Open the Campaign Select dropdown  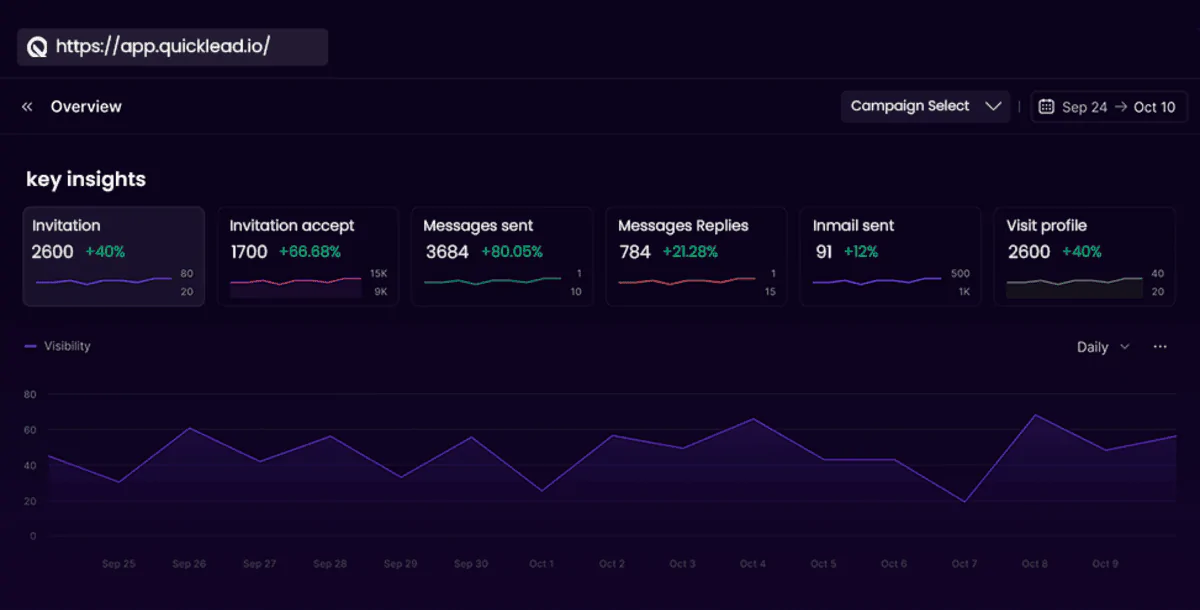coord(925,106)
